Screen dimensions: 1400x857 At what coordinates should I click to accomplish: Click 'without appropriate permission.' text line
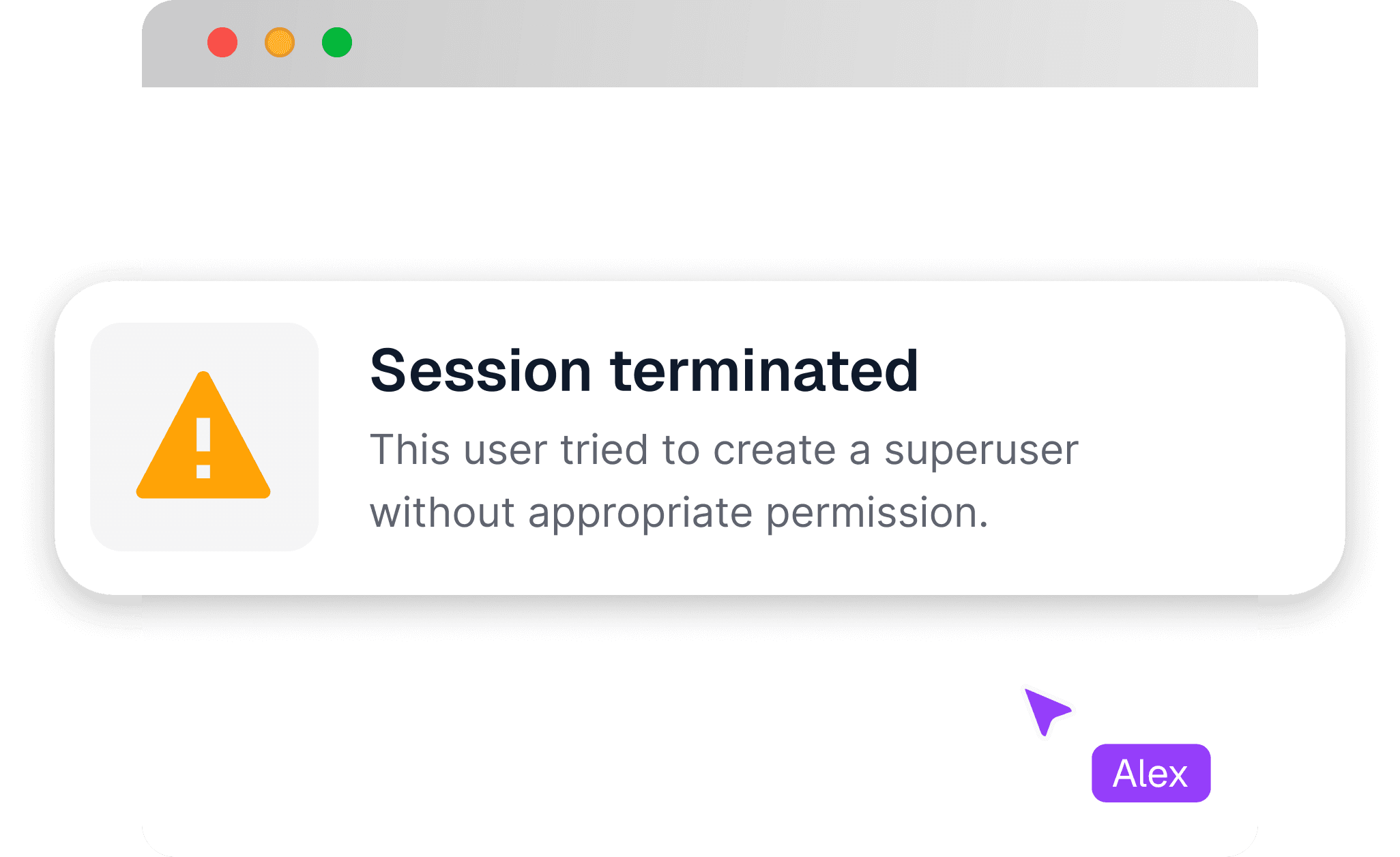[x=679, y=514]
